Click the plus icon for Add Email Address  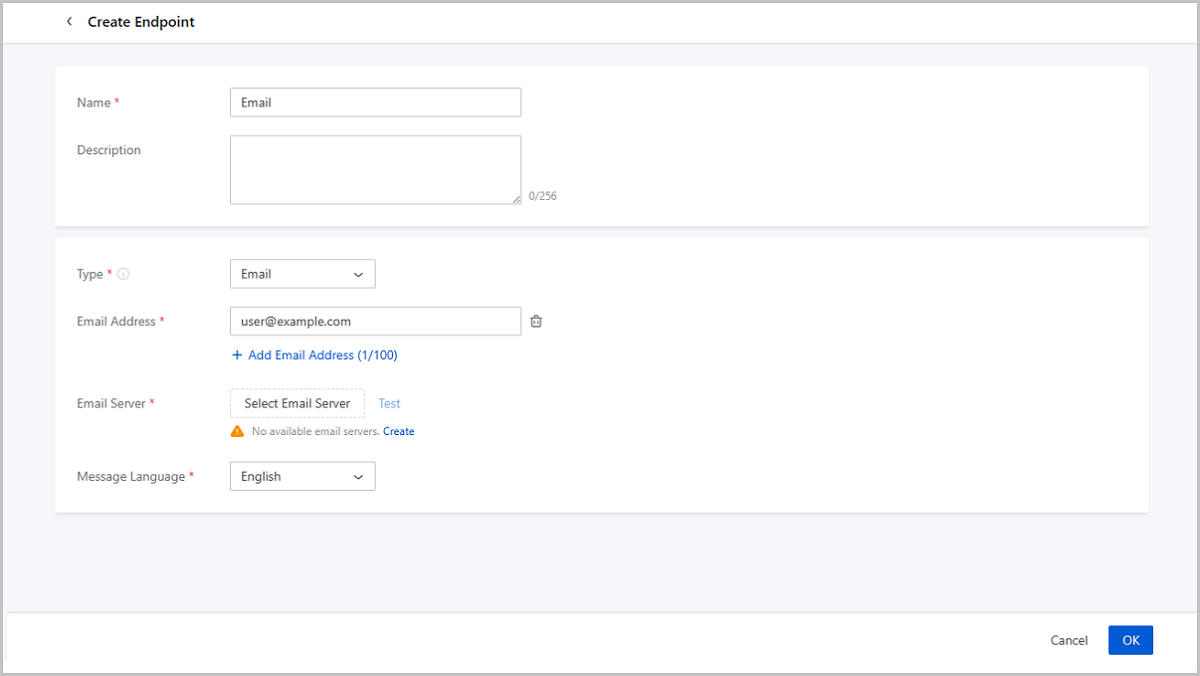pos(237,355)
